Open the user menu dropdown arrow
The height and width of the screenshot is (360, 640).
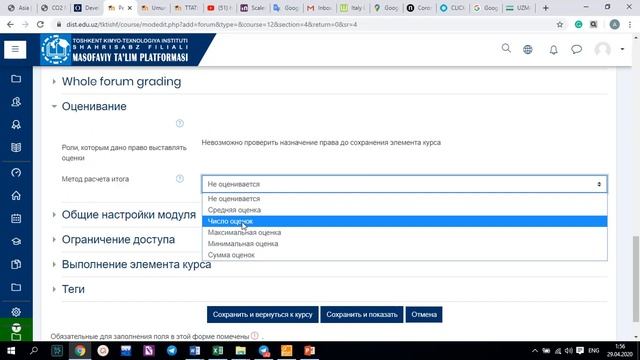tap(622, 49)
